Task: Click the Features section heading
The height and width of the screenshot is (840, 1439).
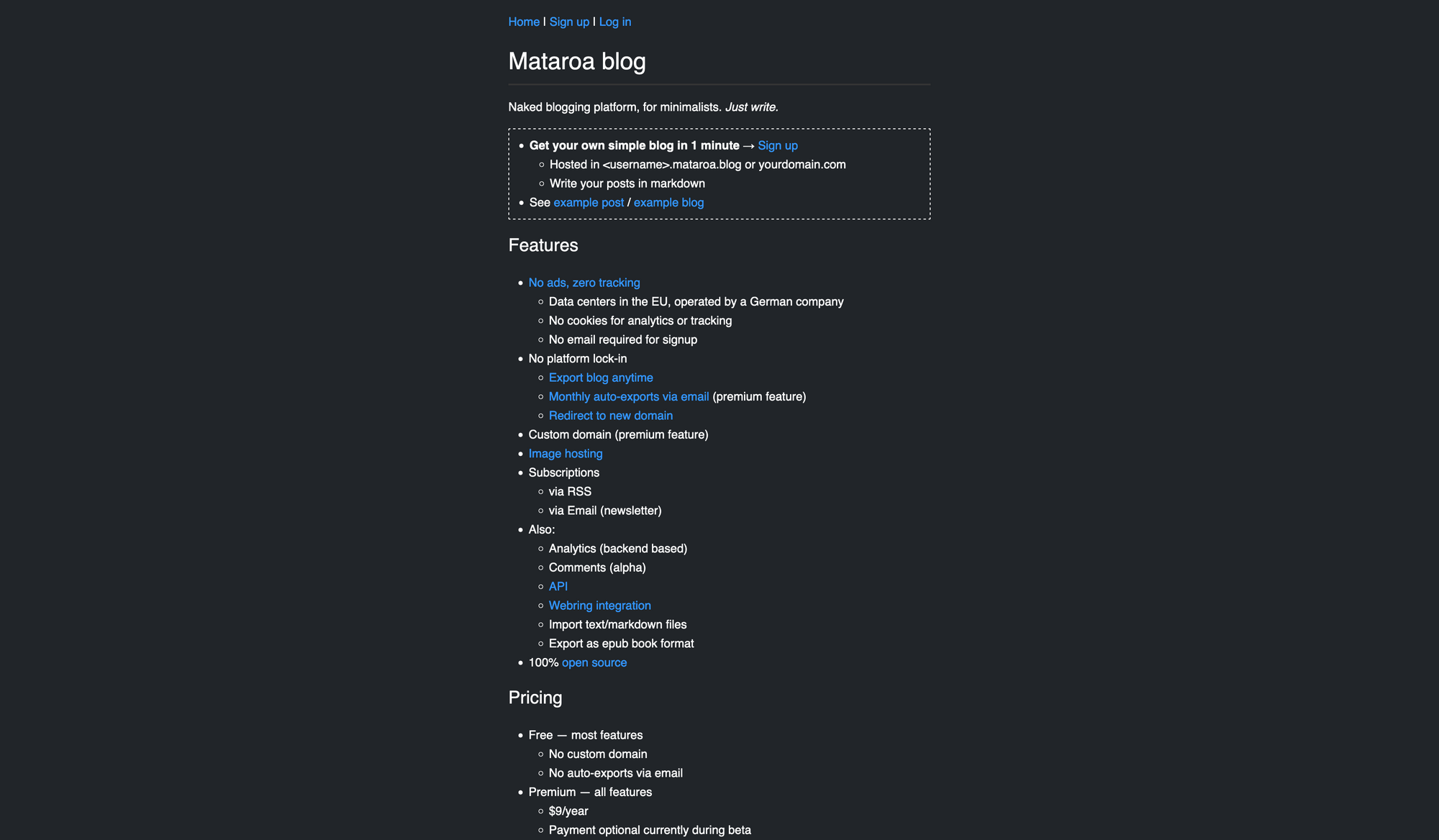Action: (543, 245)
